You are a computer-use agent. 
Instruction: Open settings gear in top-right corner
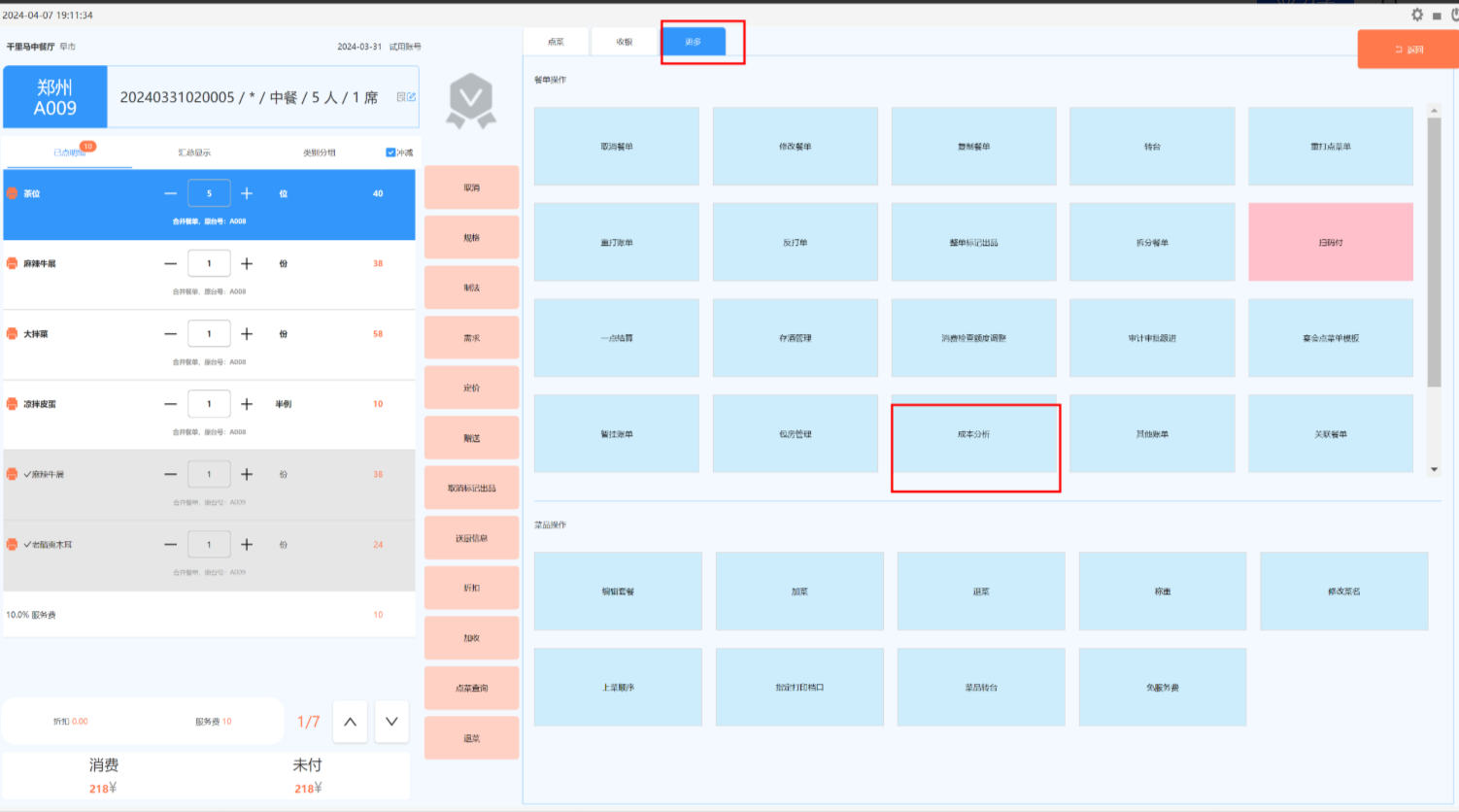tap(1417, 15)
